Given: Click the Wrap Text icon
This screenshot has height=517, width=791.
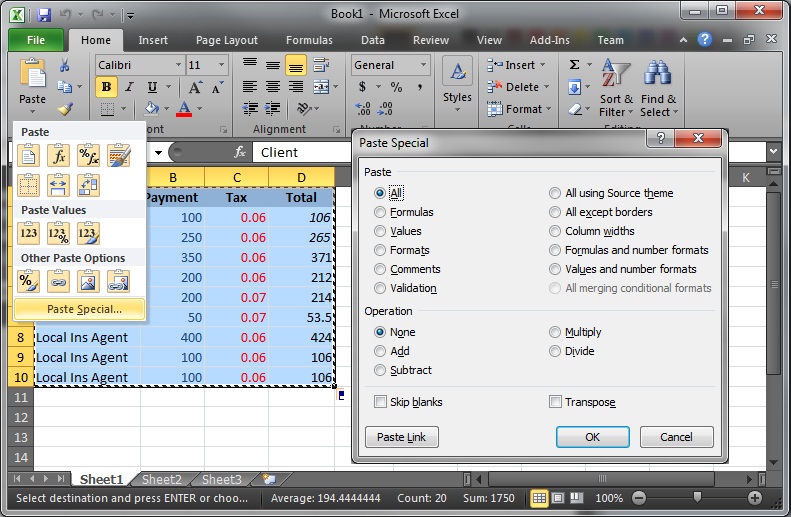Looking at the screenshot, I should click(x=321, y=65).
